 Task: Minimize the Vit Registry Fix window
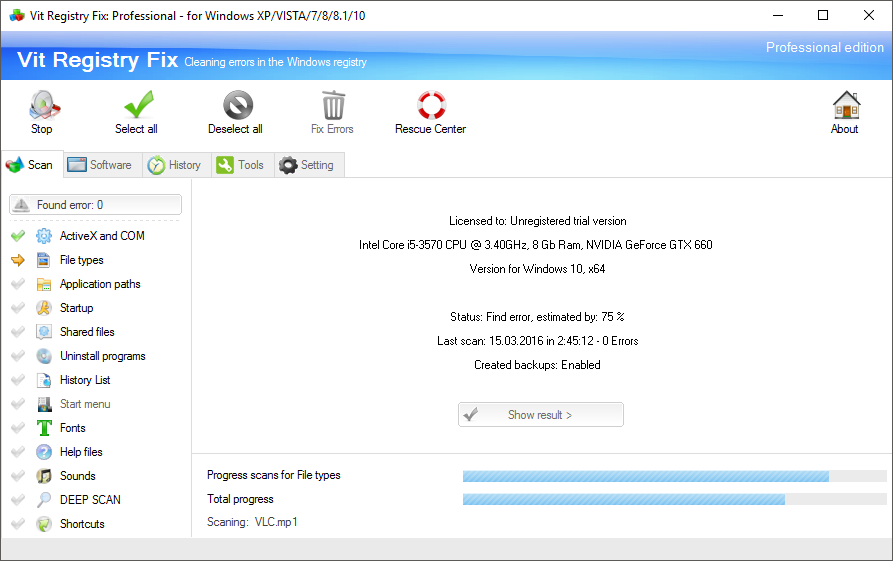(778, 15)
